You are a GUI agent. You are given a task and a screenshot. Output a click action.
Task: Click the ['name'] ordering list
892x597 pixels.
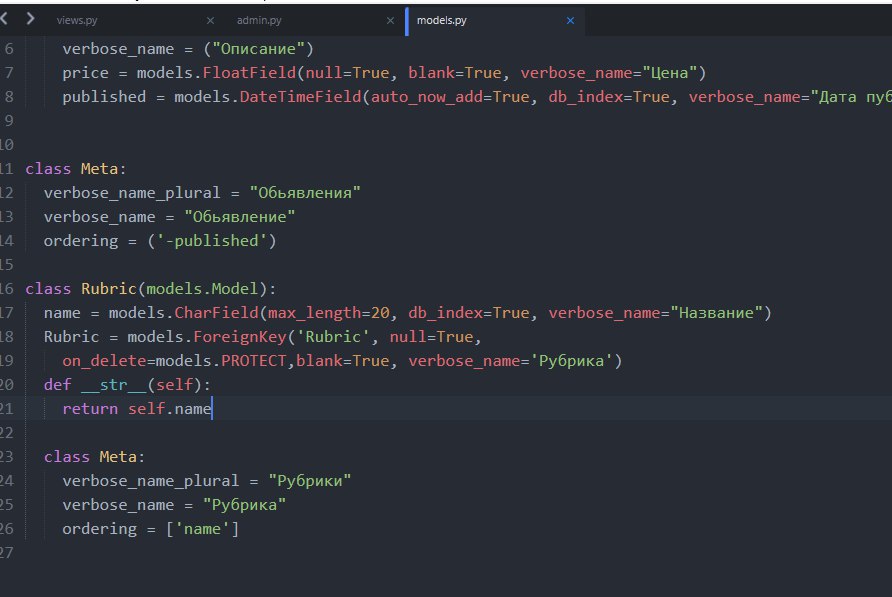pyautogui.click(x=202, y=529)
